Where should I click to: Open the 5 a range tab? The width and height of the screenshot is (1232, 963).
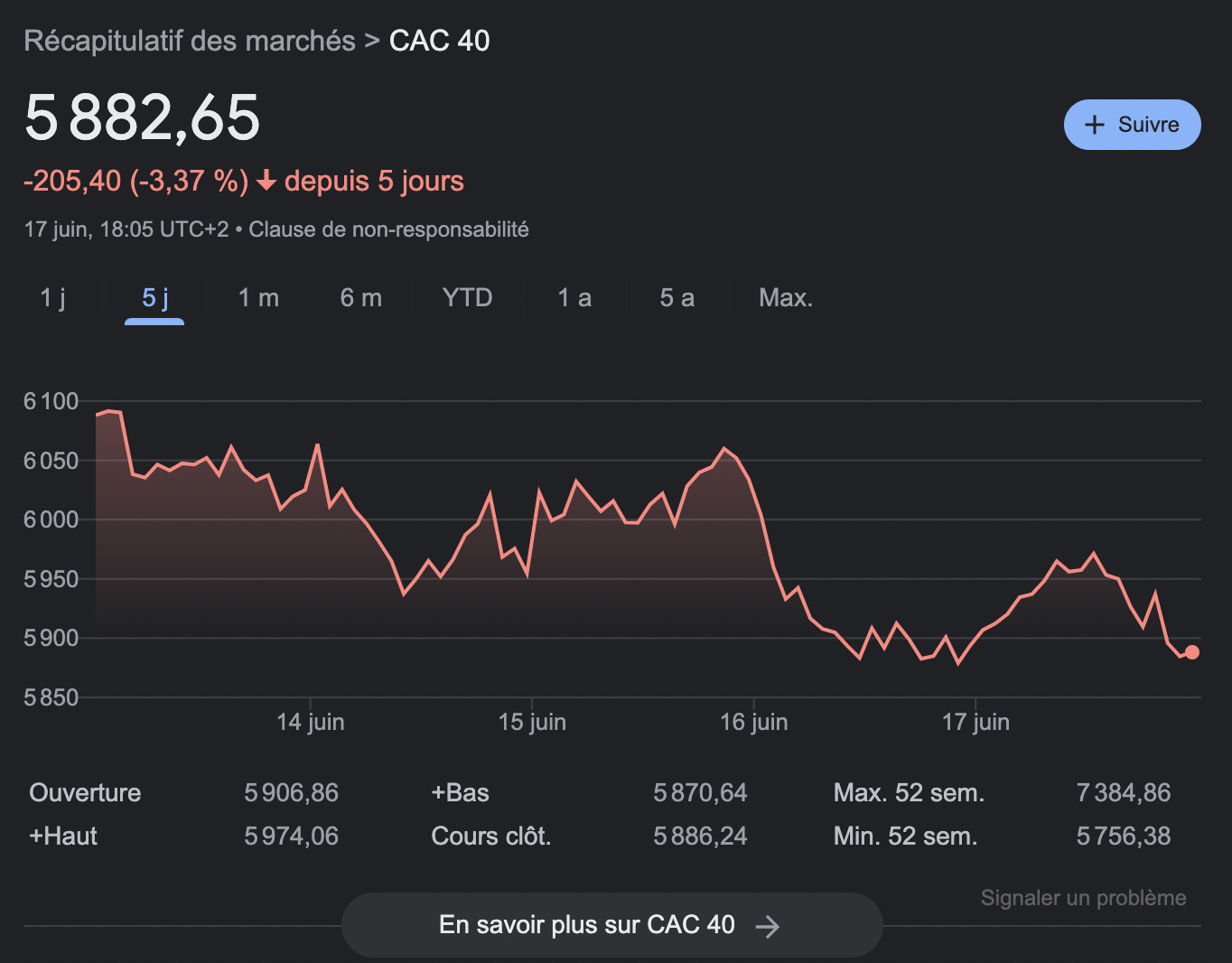tap(677, 297)
